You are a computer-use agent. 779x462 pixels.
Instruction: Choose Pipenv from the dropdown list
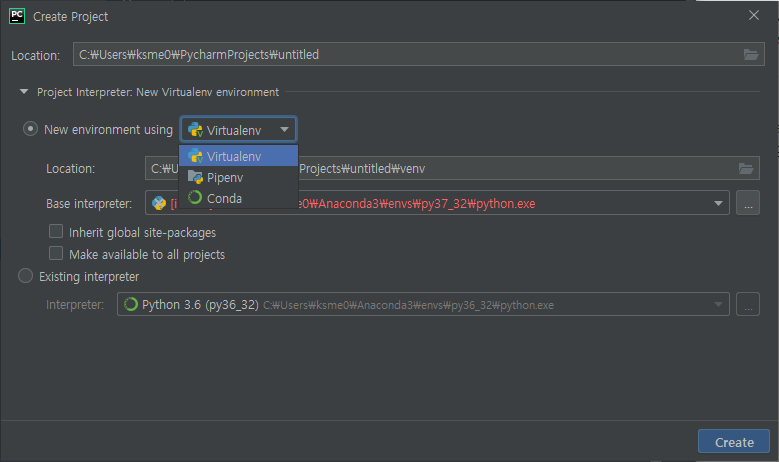(238, 177)
